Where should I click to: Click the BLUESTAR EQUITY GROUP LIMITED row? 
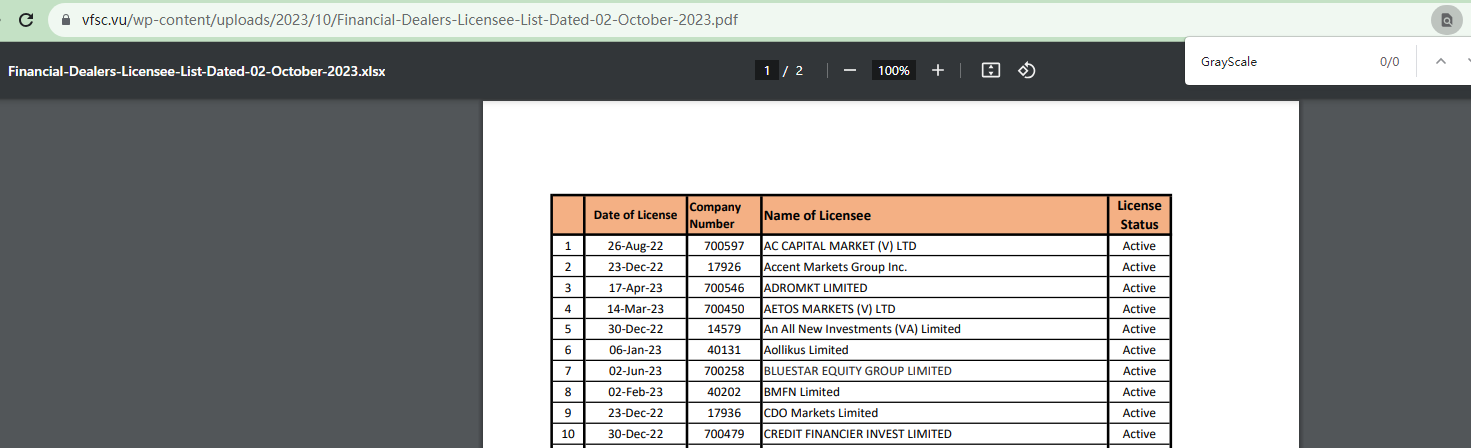(x=857, y=371)
